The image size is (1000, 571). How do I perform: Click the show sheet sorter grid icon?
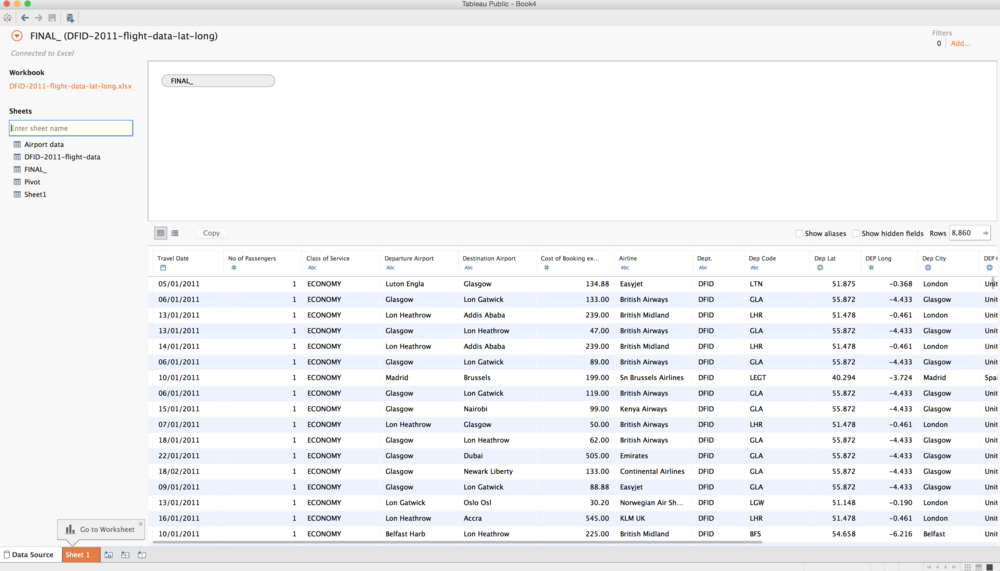click(967, 567)
